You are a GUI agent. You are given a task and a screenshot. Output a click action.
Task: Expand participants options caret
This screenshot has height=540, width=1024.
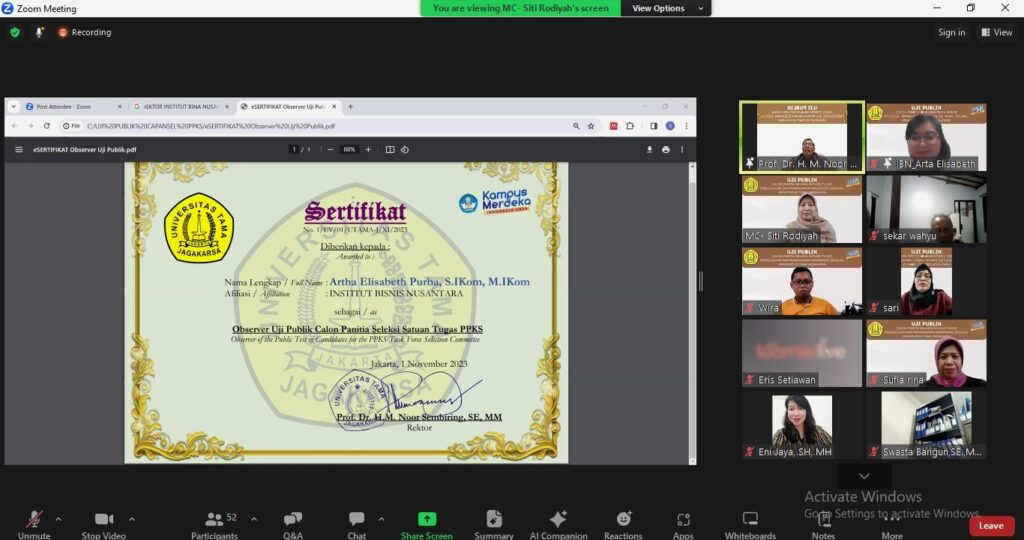tap(254, 519)
